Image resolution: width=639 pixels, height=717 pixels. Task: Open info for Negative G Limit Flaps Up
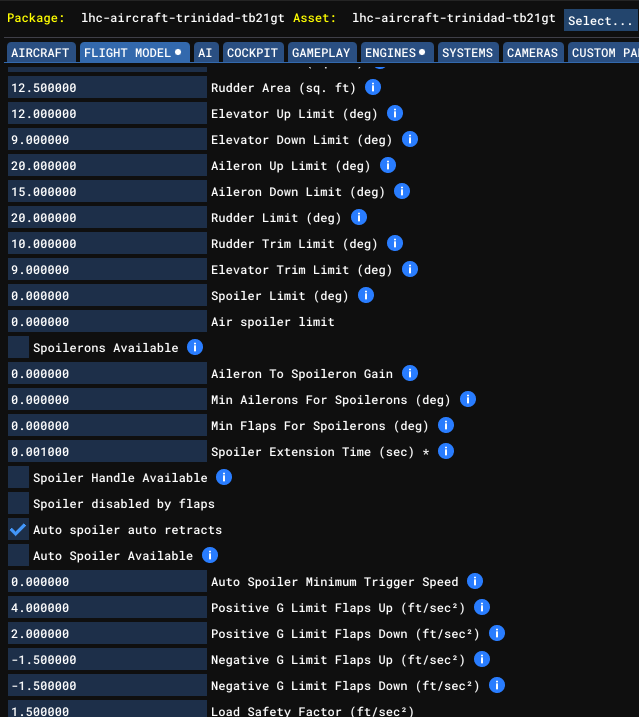pyautogui.click(x=482, y=659)
